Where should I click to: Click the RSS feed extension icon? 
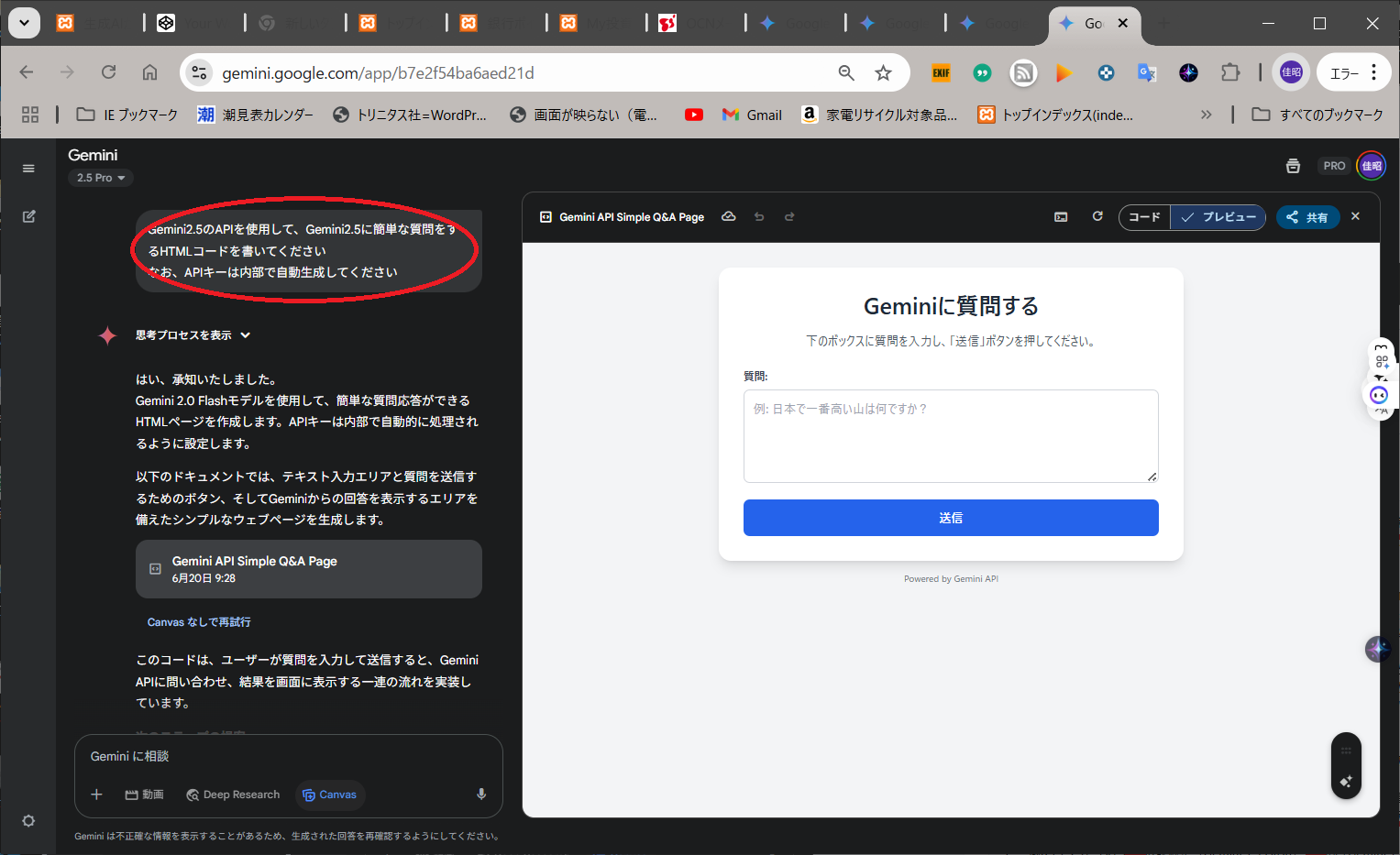[1023, 72]
